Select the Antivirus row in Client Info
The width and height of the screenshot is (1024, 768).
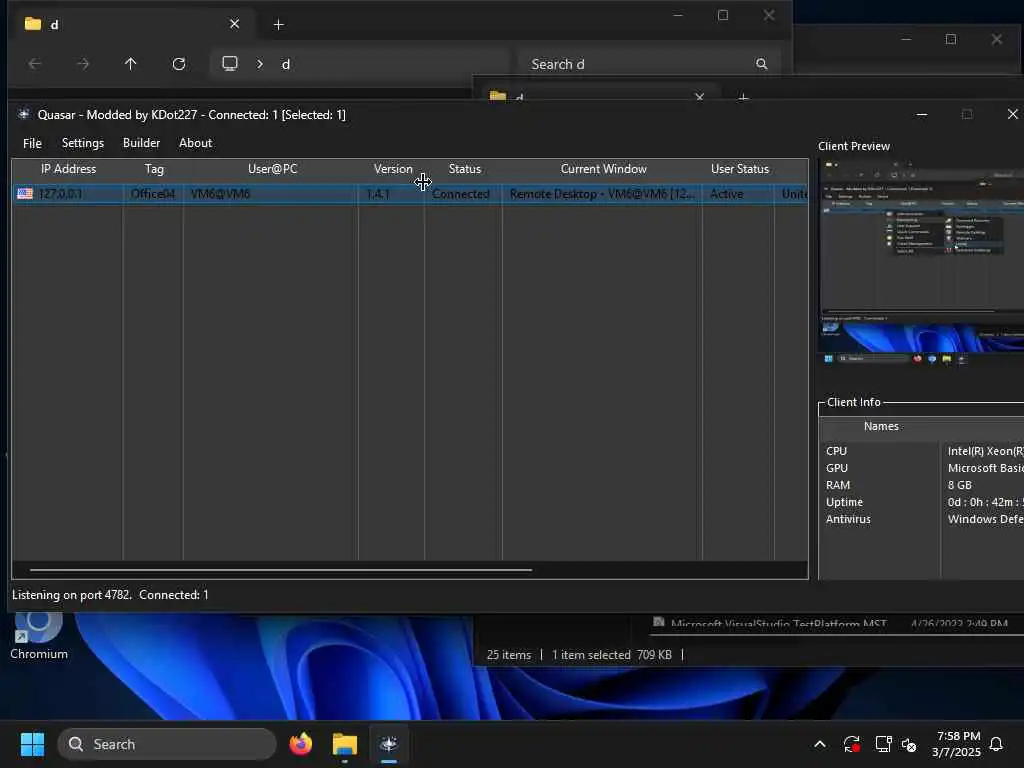click(921, 519)
